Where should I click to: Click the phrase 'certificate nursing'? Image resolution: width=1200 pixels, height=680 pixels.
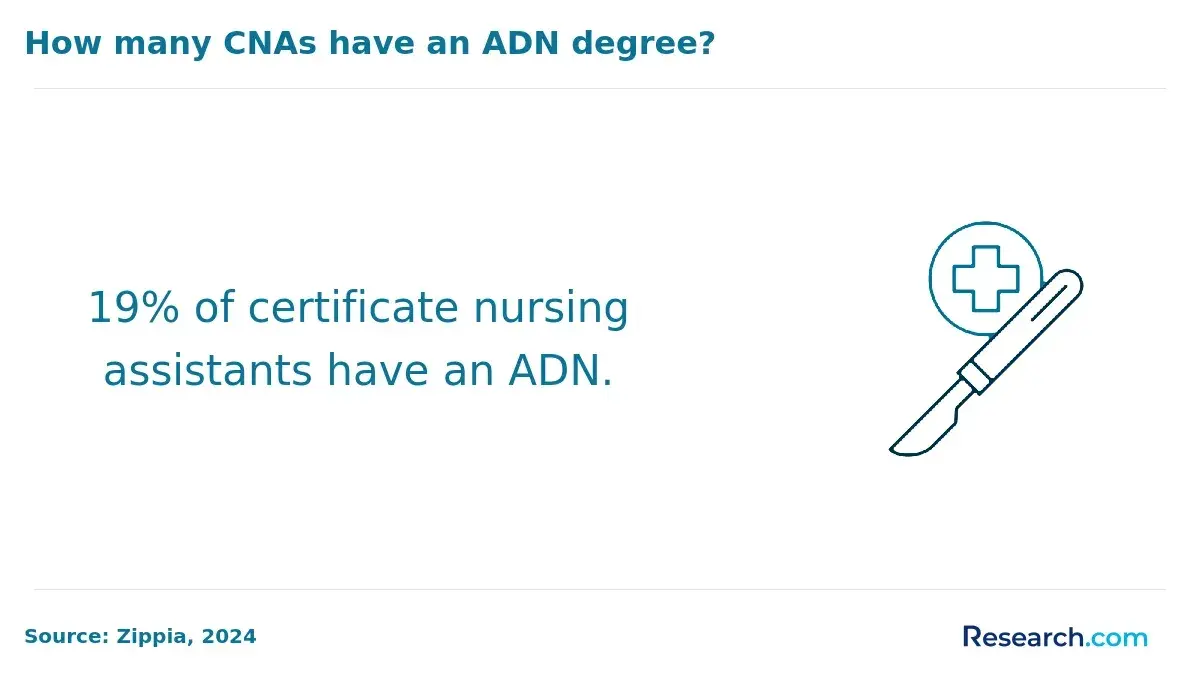[438, 310]
